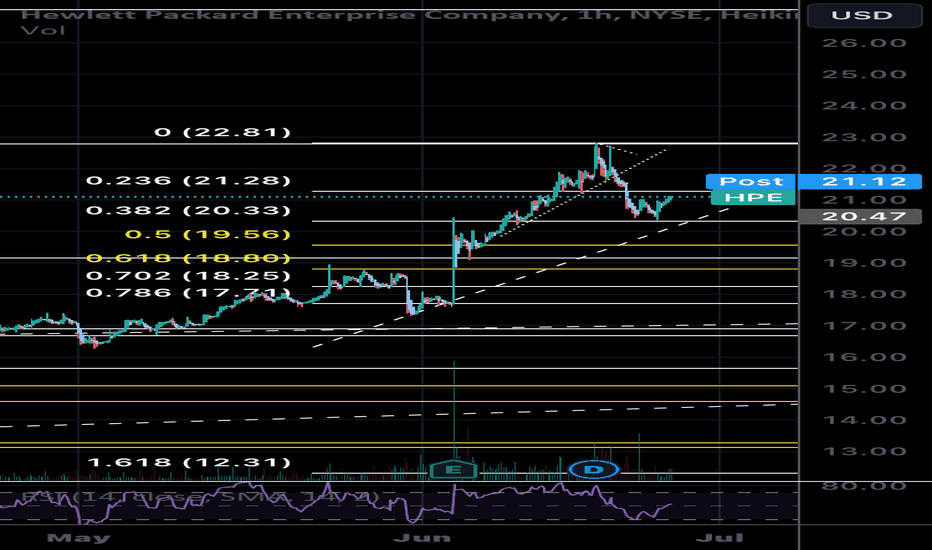932x550 pixels.
Task: Click the dividend D marker icon
Action: tap(594, 470)
